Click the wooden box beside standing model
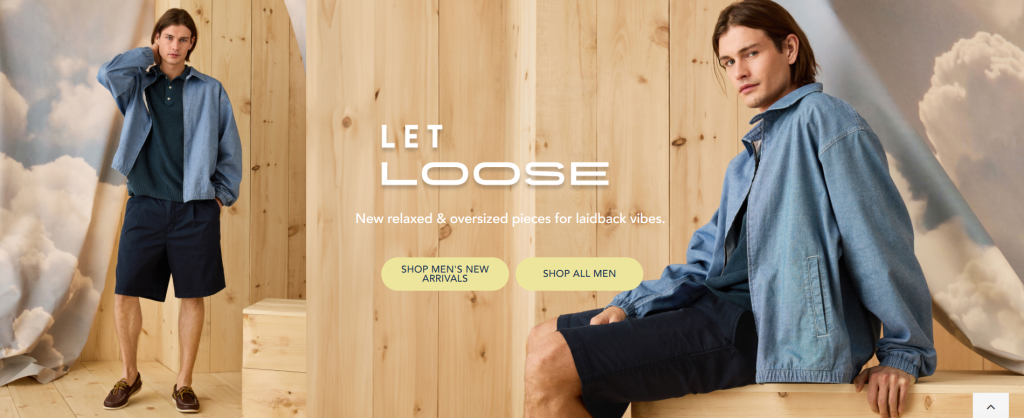This screenshot has height=418, width=1024. point(274,358)
